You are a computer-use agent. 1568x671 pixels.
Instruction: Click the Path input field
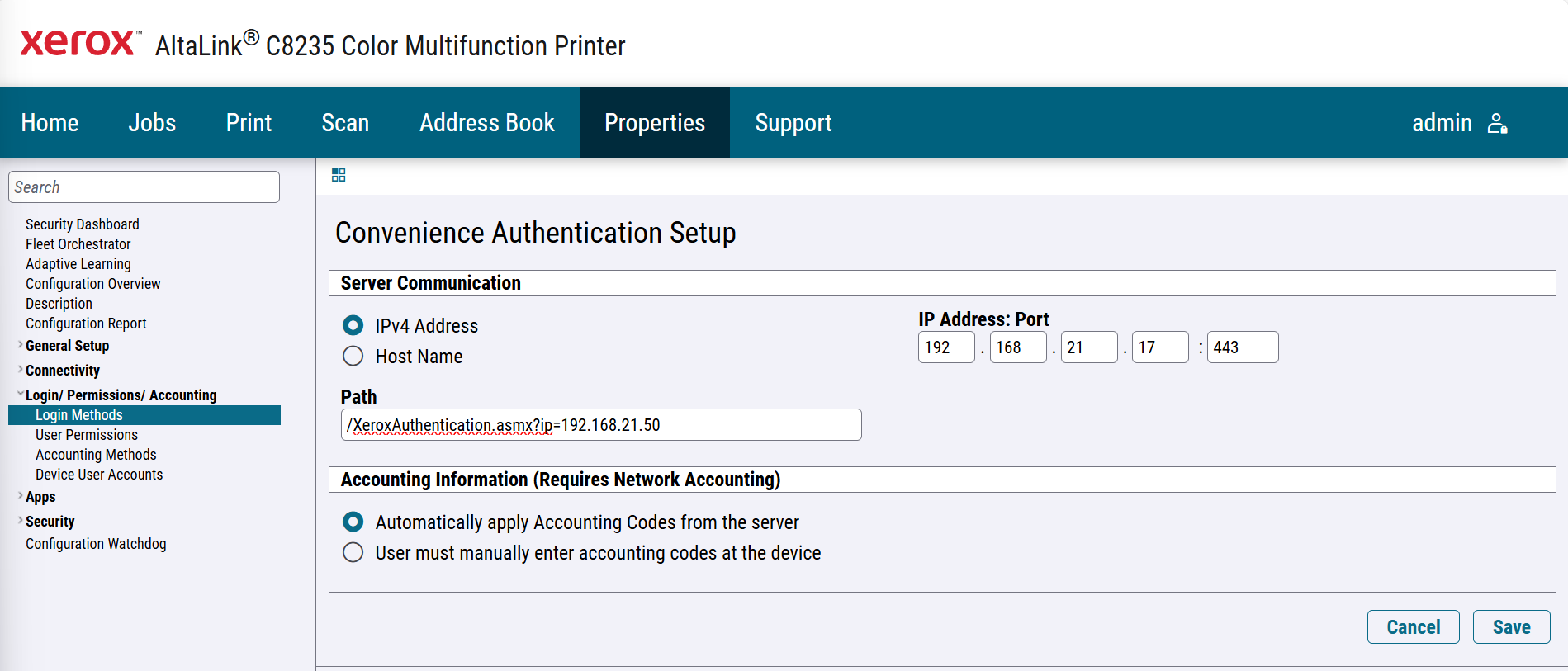600,425
